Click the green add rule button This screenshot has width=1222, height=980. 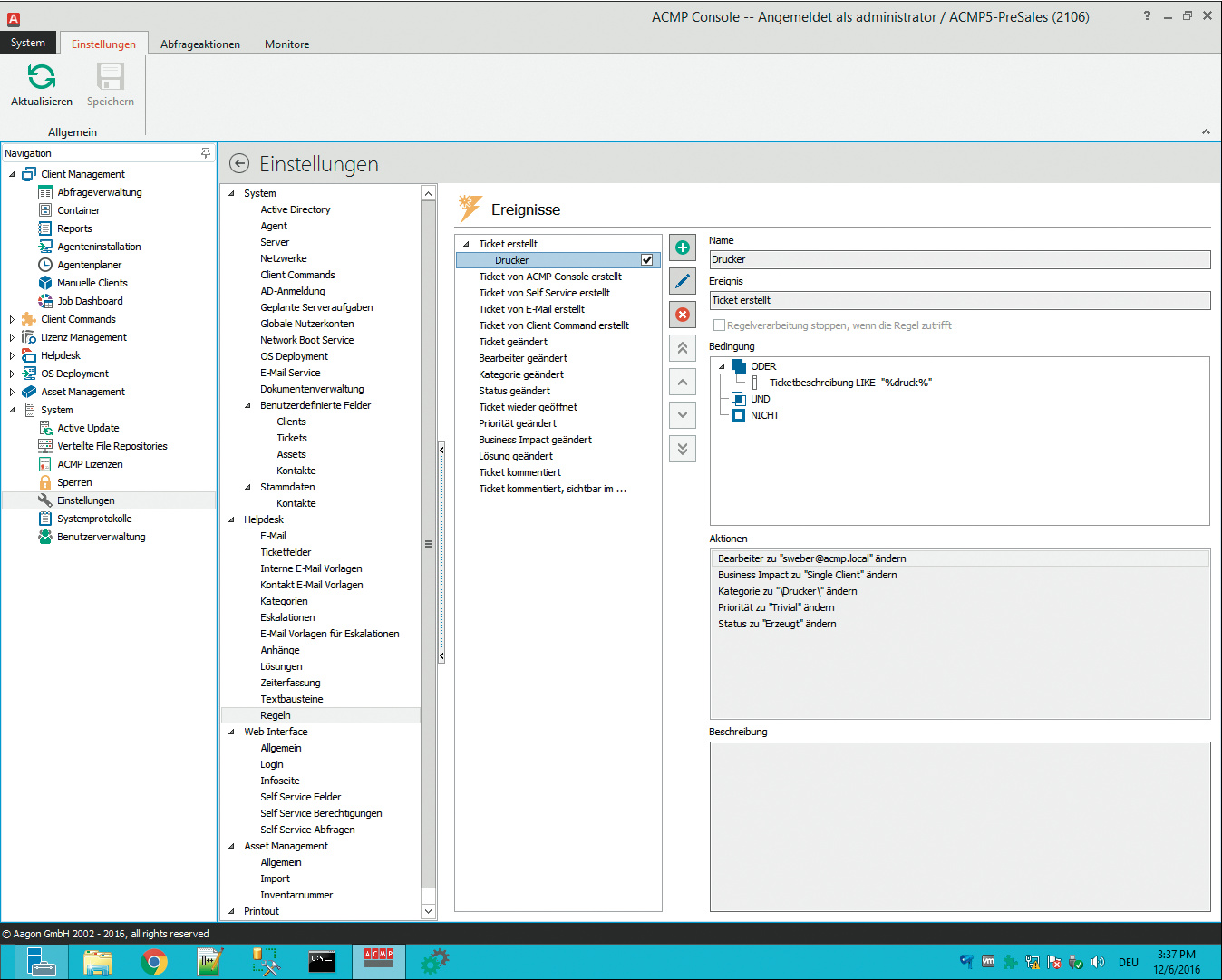click(683, 247)
